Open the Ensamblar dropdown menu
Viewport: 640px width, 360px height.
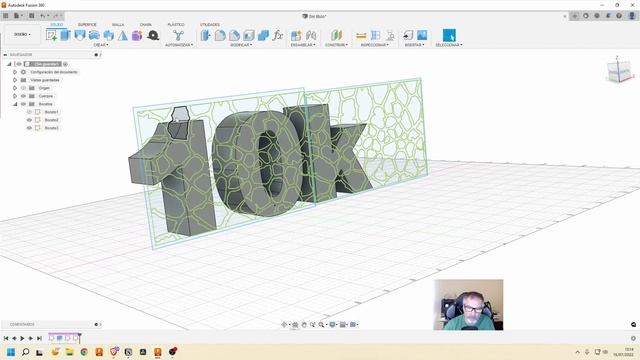point(303,45)
